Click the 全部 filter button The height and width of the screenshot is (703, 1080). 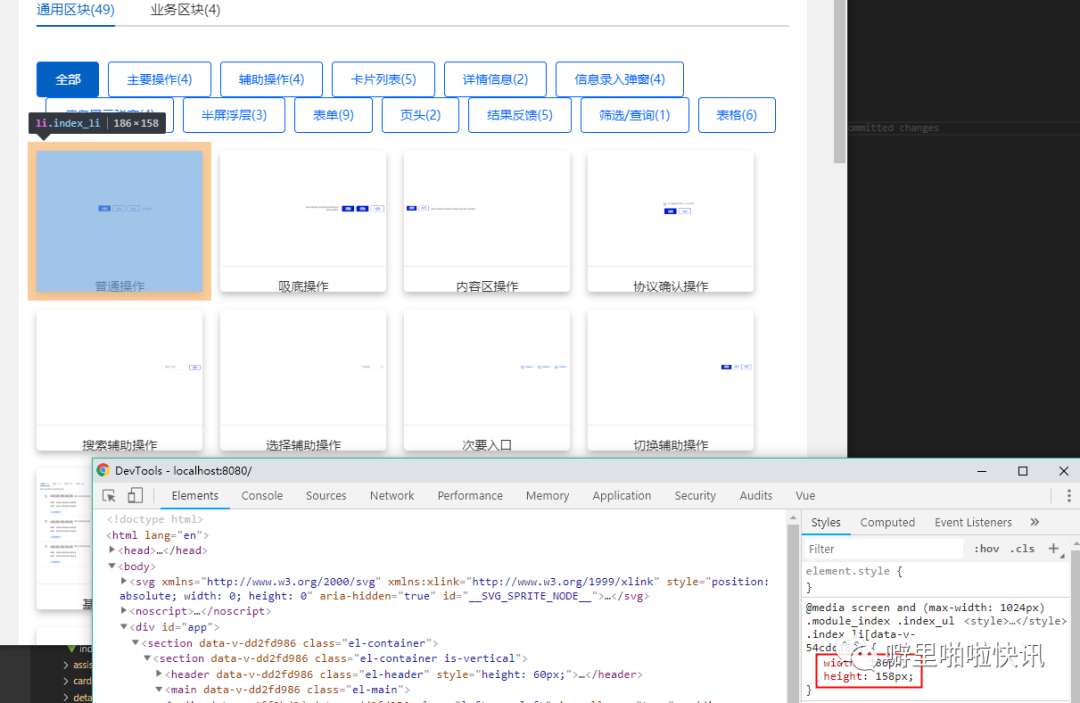click(68, 79)
